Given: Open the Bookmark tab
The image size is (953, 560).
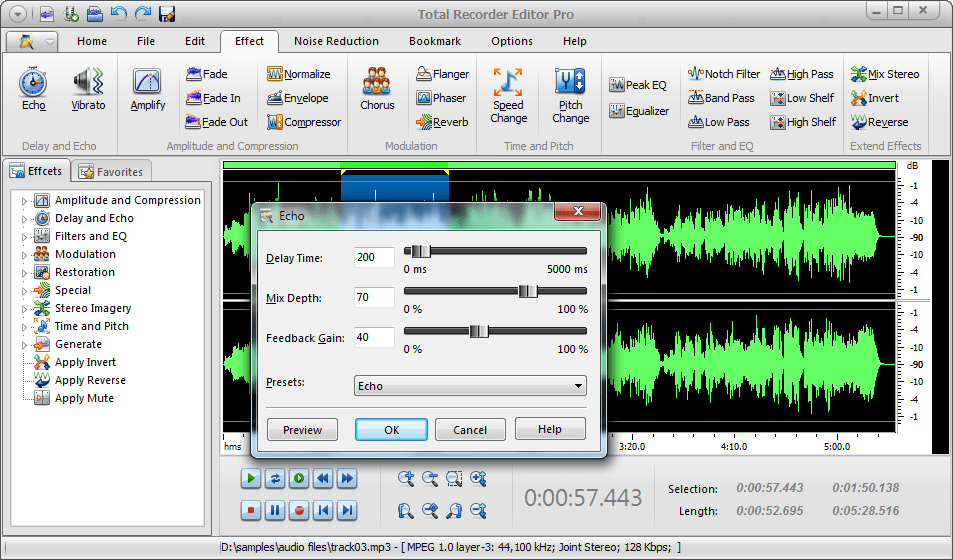Looking at the screenshot, I should pyautogui.click(x=435, y=41).
